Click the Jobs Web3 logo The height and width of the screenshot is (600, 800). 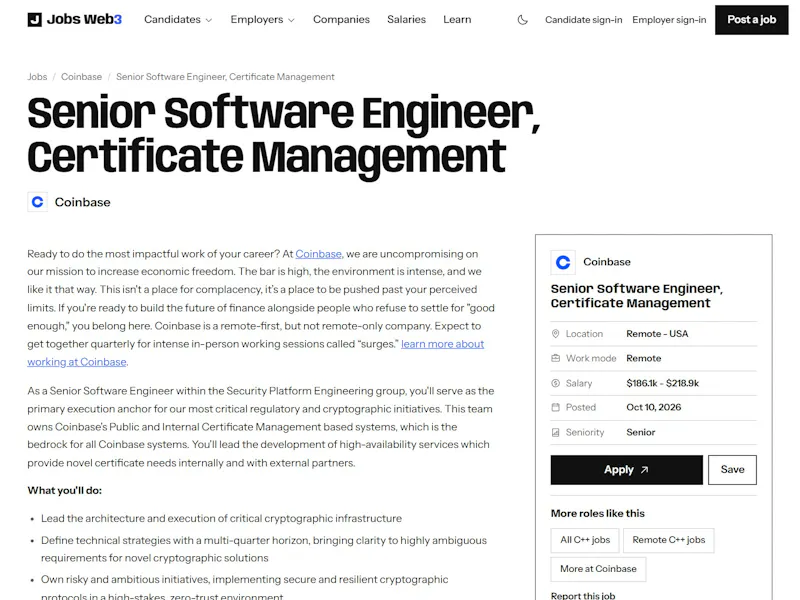pyautogui.click(x=74, y=19)
